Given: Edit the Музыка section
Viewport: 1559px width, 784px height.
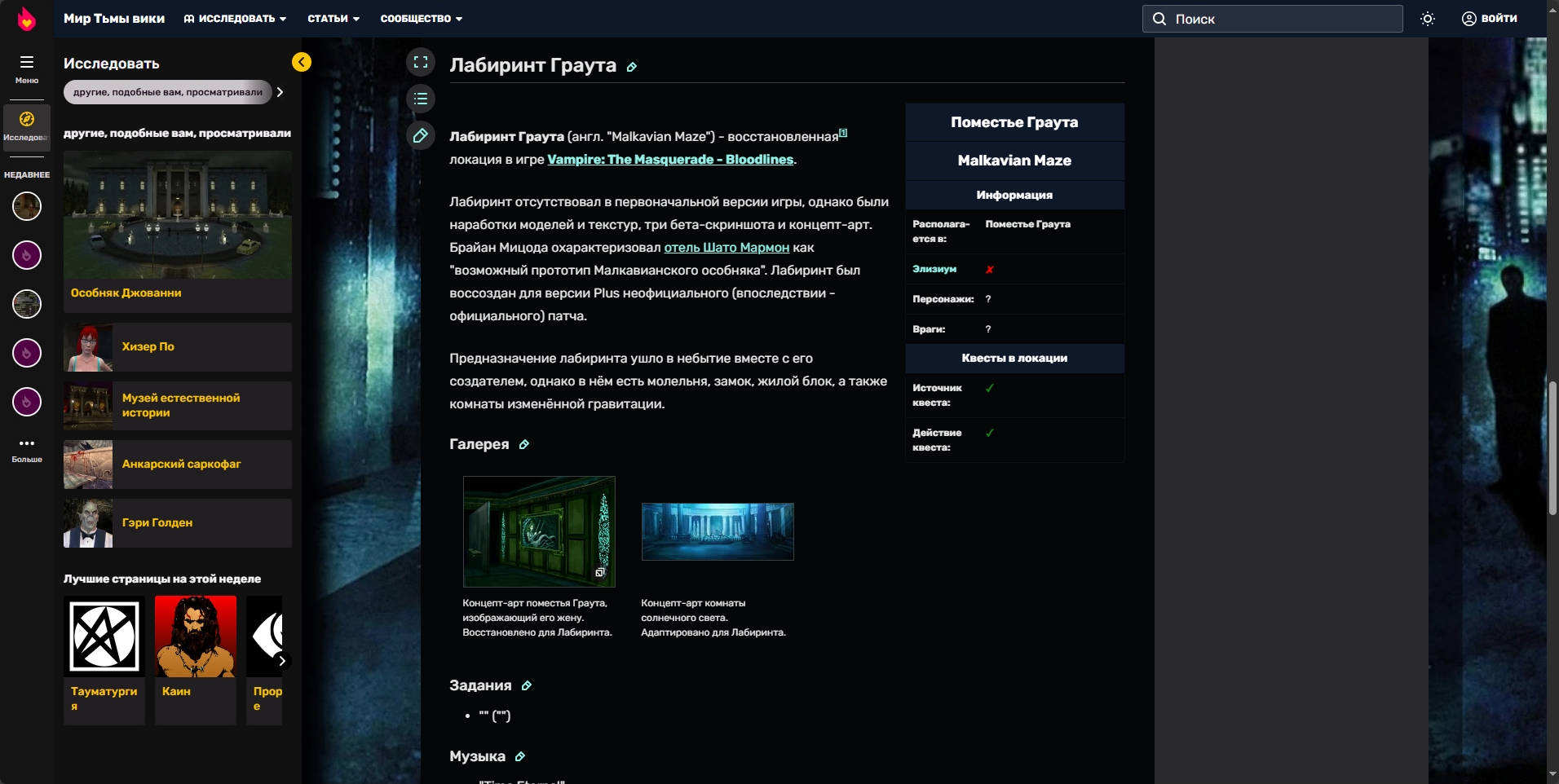Looking at the screenshot, I should point(520,756).
